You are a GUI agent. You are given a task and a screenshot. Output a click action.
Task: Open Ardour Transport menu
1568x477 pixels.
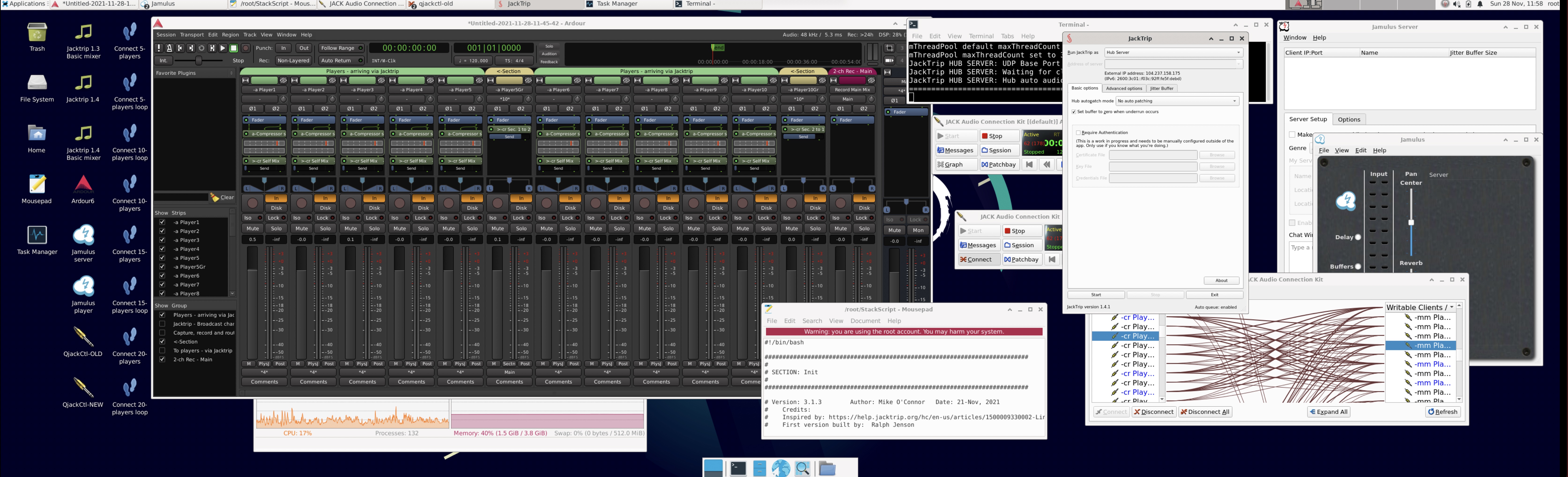[192, 35]
